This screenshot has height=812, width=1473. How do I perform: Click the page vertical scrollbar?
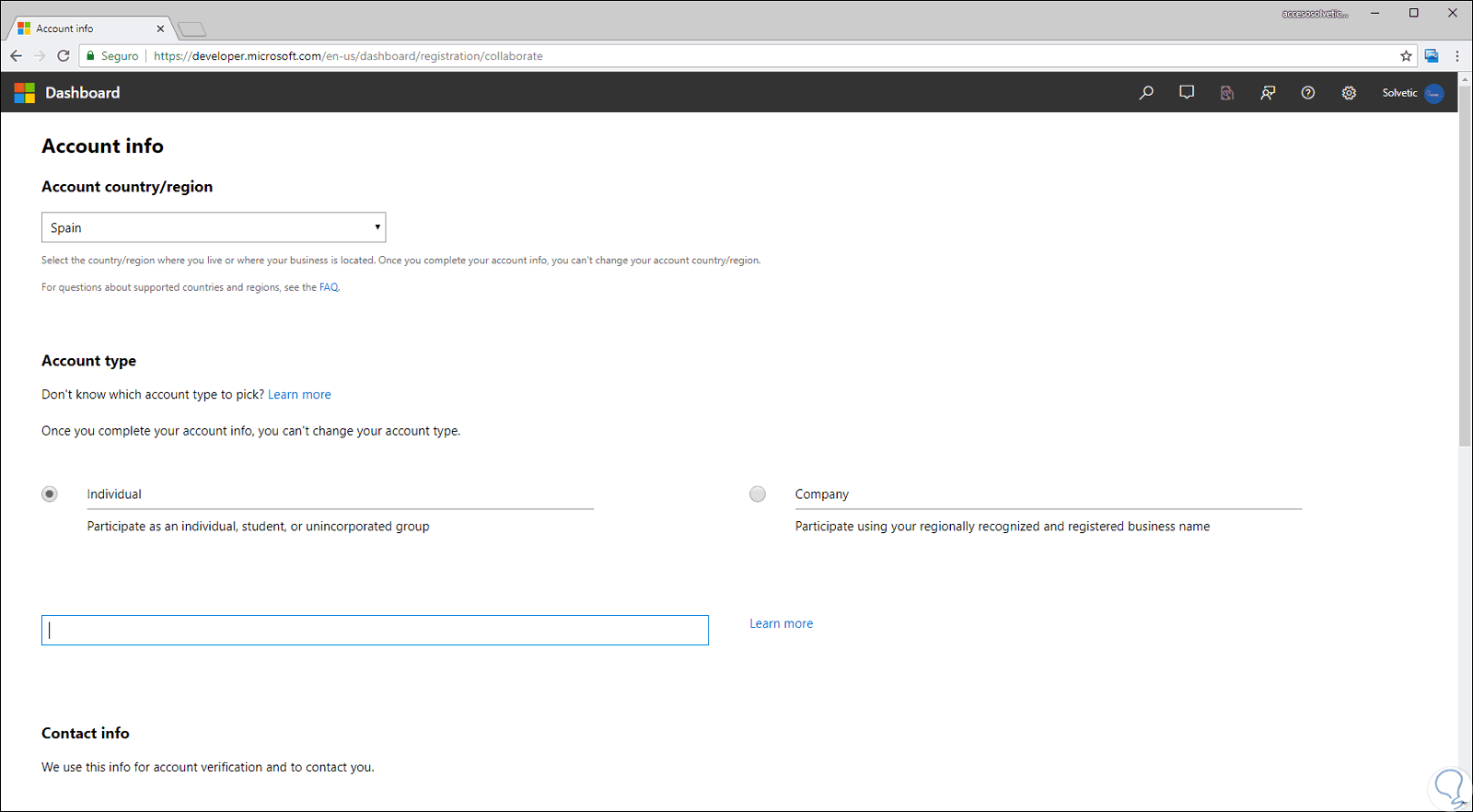1465,276
